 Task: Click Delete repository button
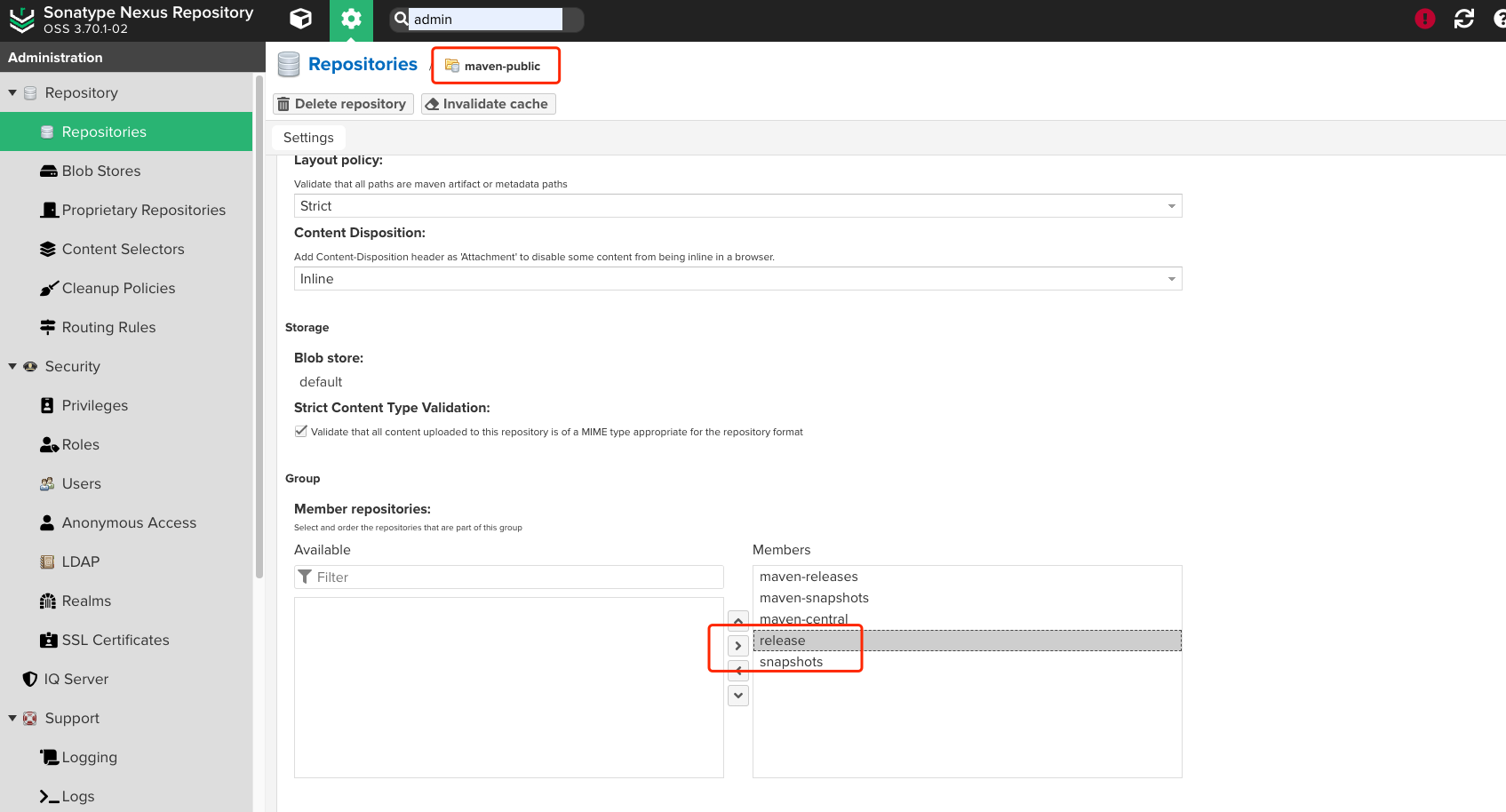tap(343, 104)
